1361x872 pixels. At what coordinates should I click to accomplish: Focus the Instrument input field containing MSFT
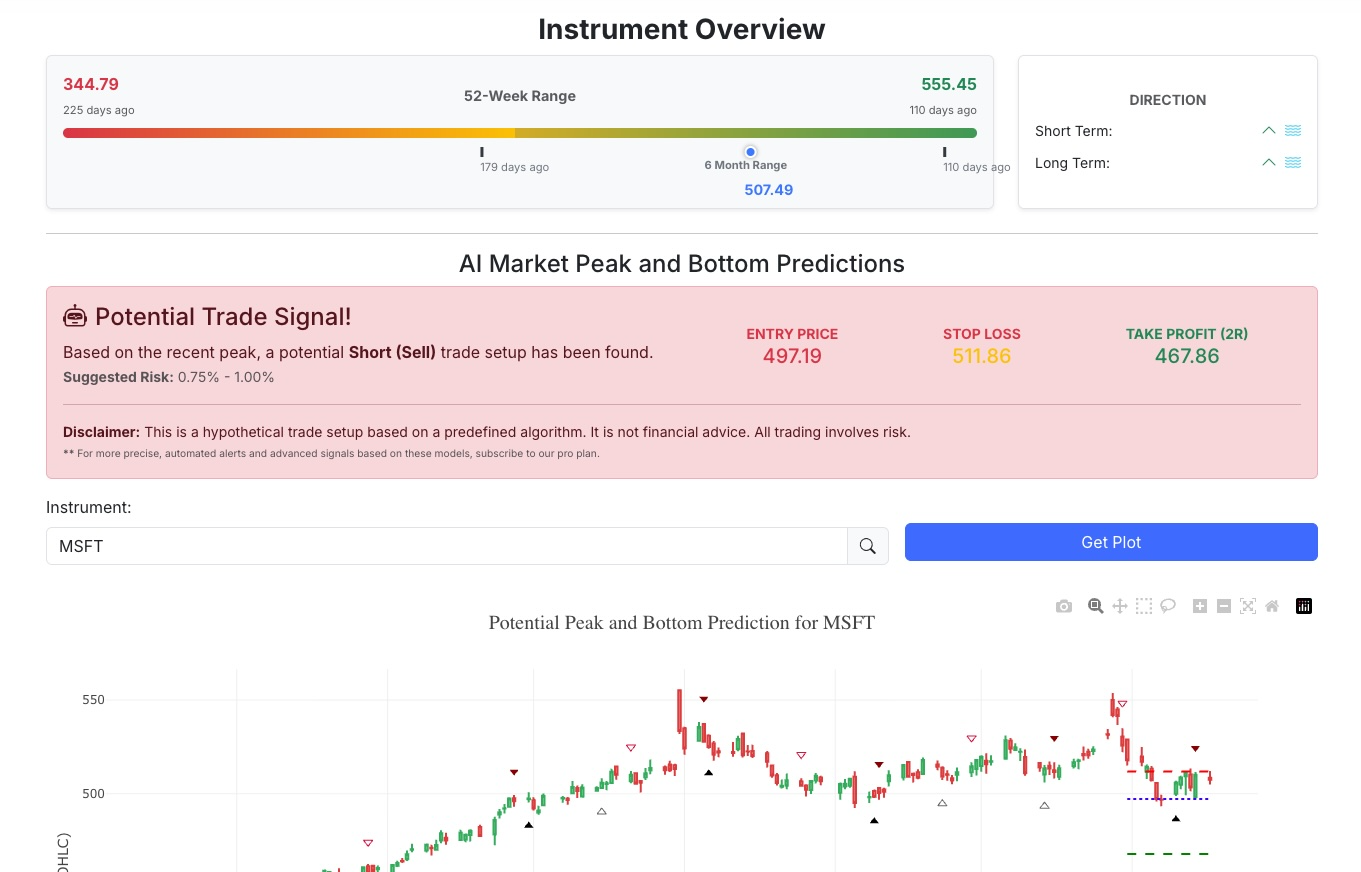447,546
